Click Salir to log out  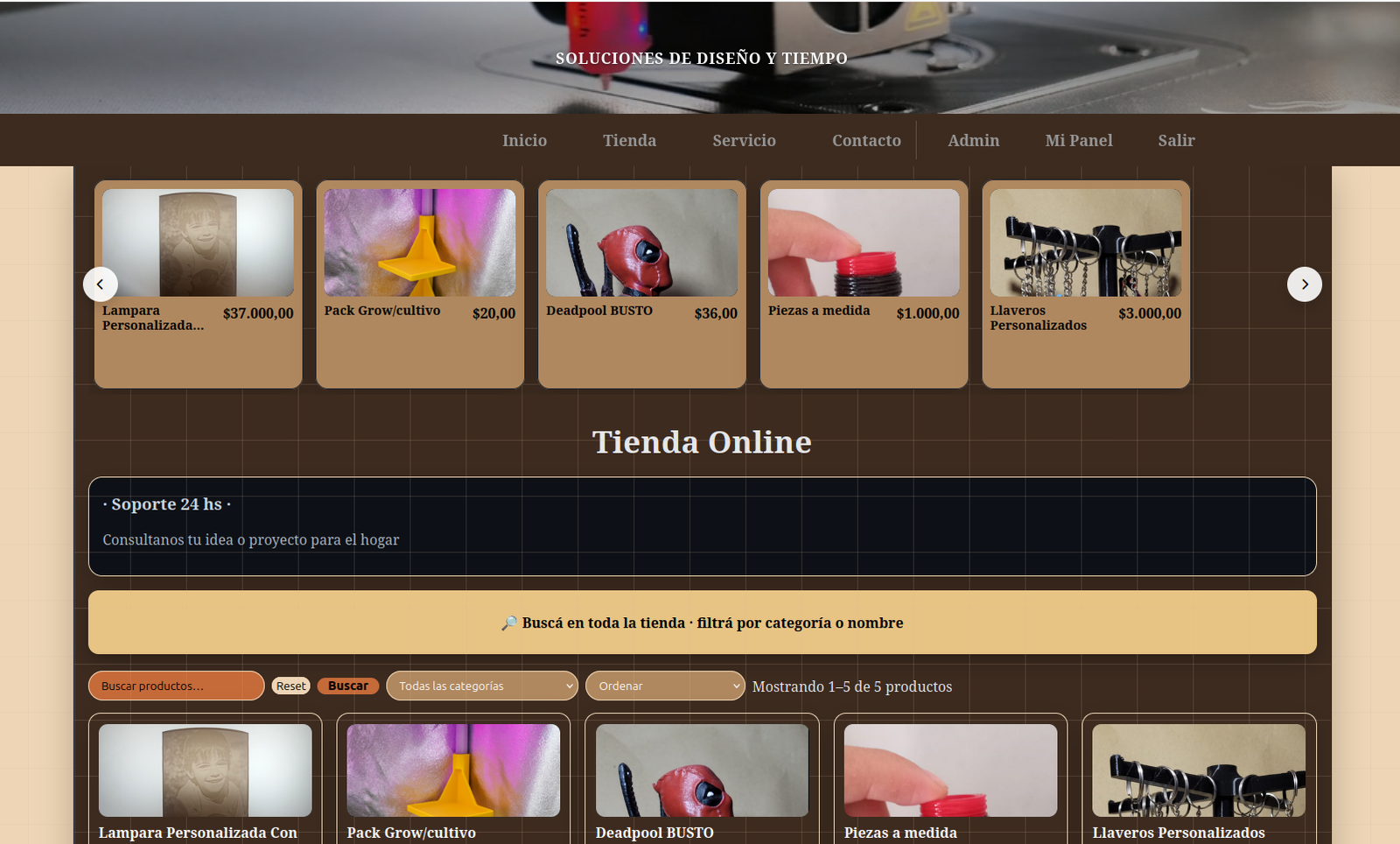[1176, 140]
